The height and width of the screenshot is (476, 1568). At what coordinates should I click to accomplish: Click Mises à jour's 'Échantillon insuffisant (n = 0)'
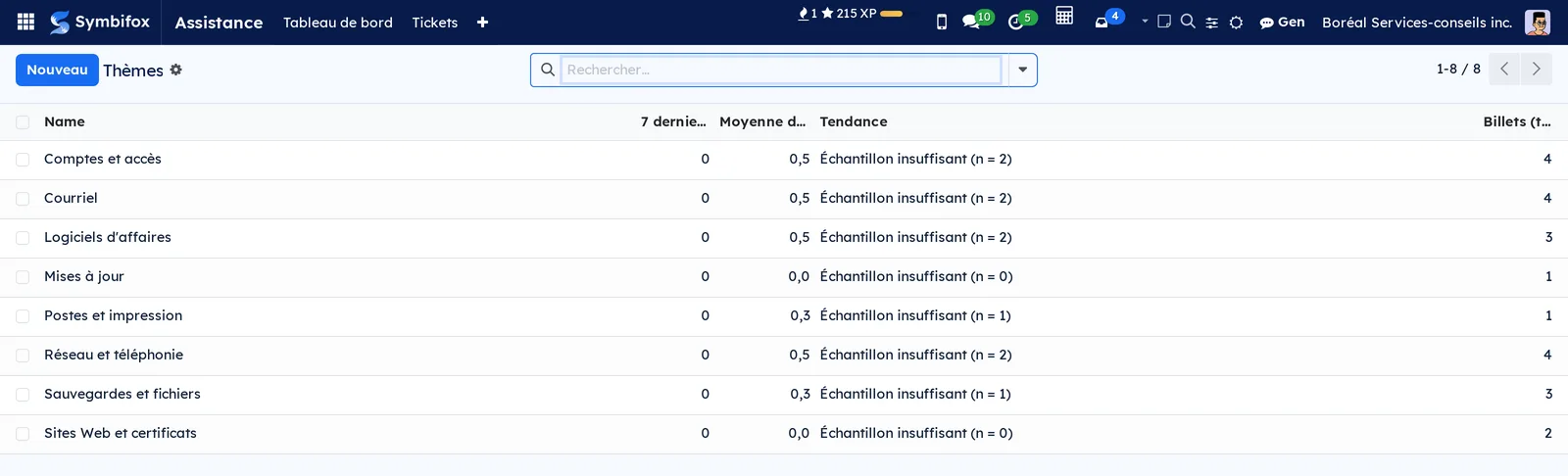click(916, 276)
